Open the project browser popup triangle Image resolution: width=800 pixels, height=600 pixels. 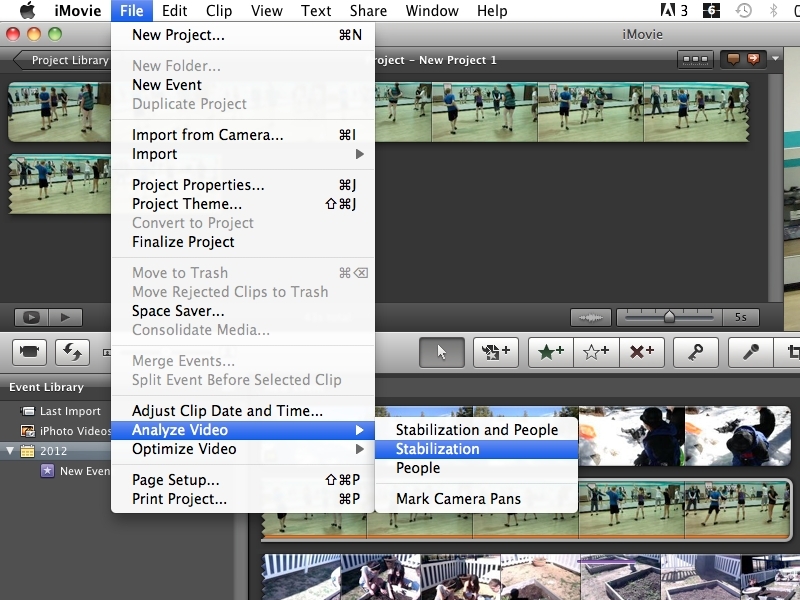[776, 59]
